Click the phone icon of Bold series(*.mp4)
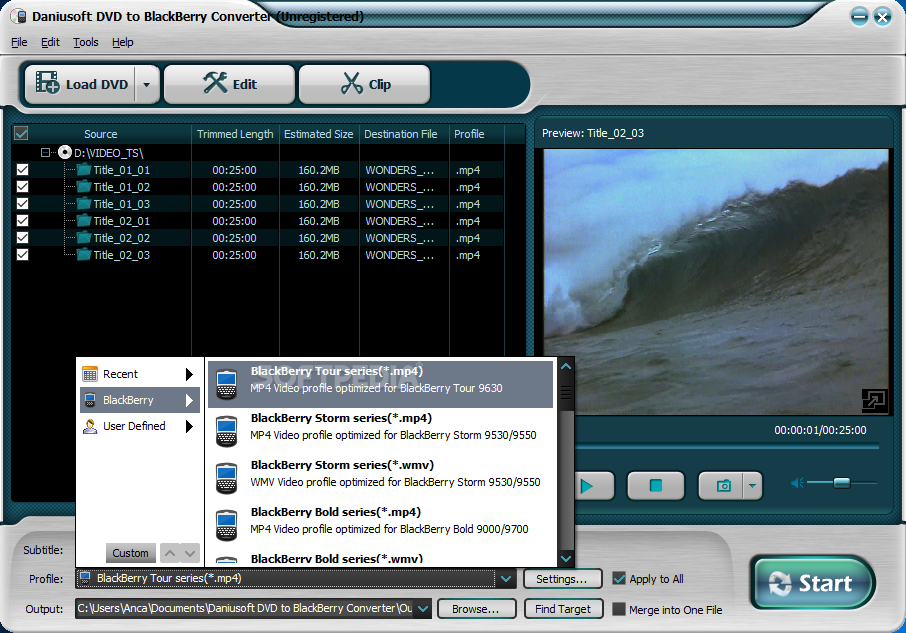The height and width of the screenshot is (633, 906). (x=226, y=525)
